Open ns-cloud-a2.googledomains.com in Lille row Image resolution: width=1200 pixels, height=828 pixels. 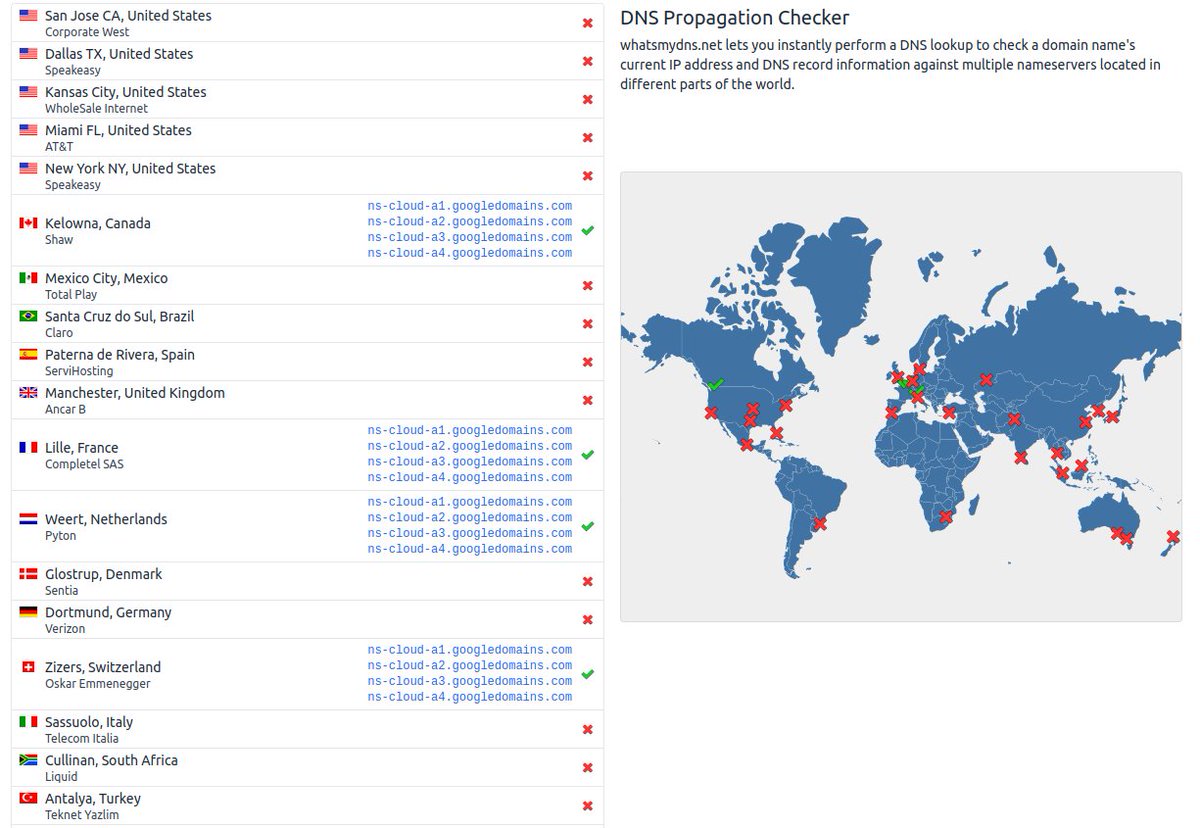click(x=470, y=446)
